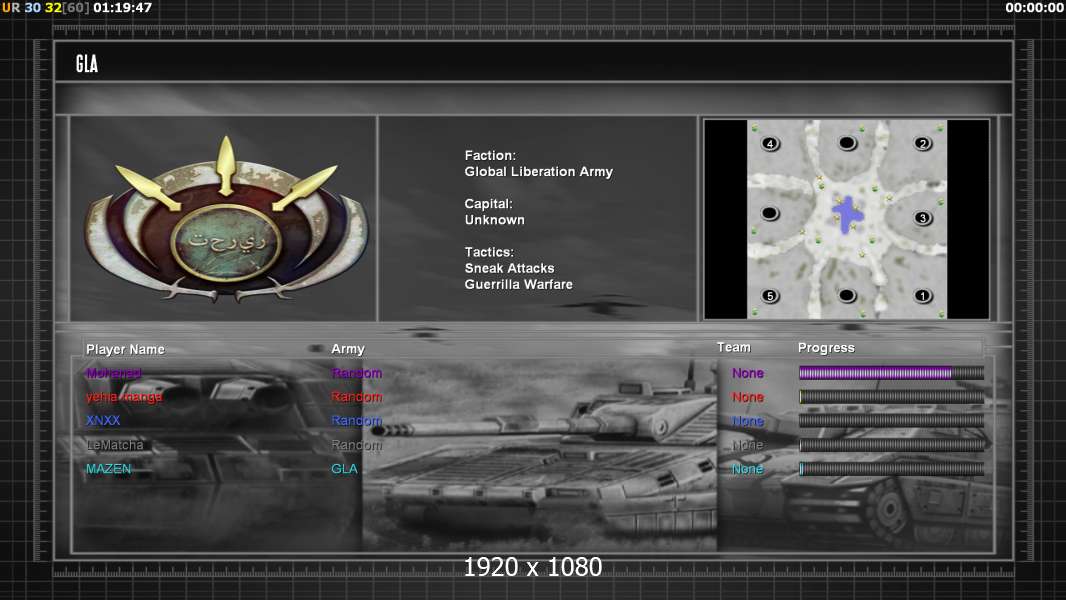Click MAZEN's GLA army entry

[344, 469]
